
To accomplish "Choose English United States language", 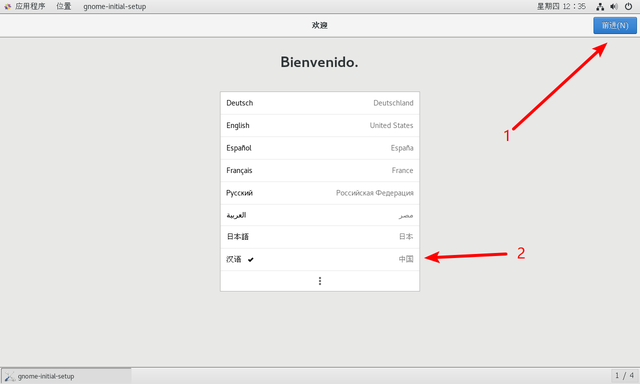I will [x=320, y=125].
